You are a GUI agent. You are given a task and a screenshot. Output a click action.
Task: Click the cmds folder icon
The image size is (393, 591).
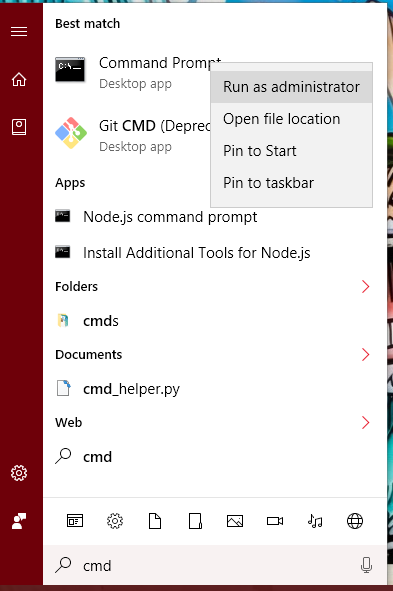click(63, 320)
